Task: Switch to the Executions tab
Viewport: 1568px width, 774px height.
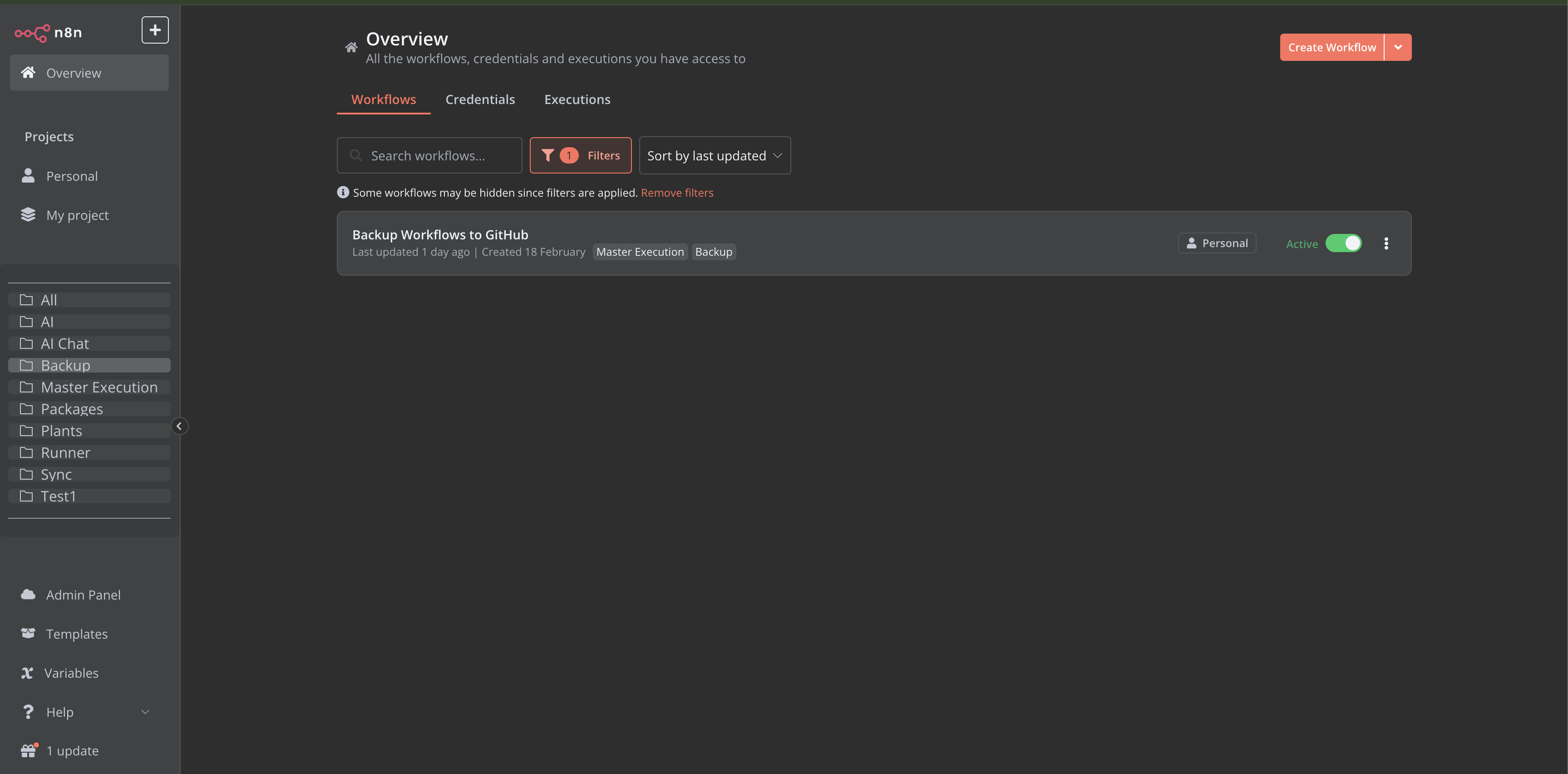Action: point(577,99)
